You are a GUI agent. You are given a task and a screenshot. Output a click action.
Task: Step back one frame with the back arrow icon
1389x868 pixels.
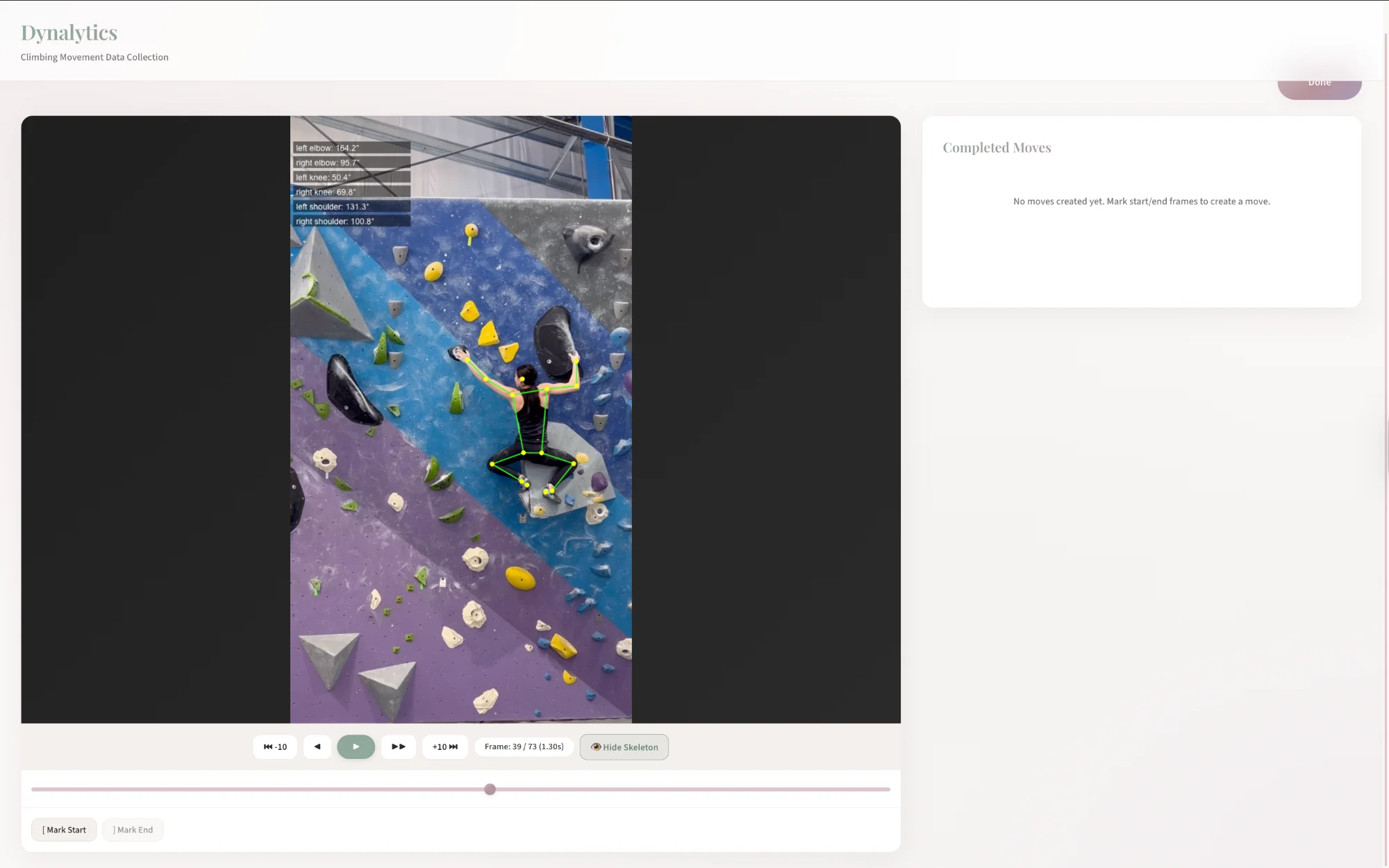click(317, 746)
